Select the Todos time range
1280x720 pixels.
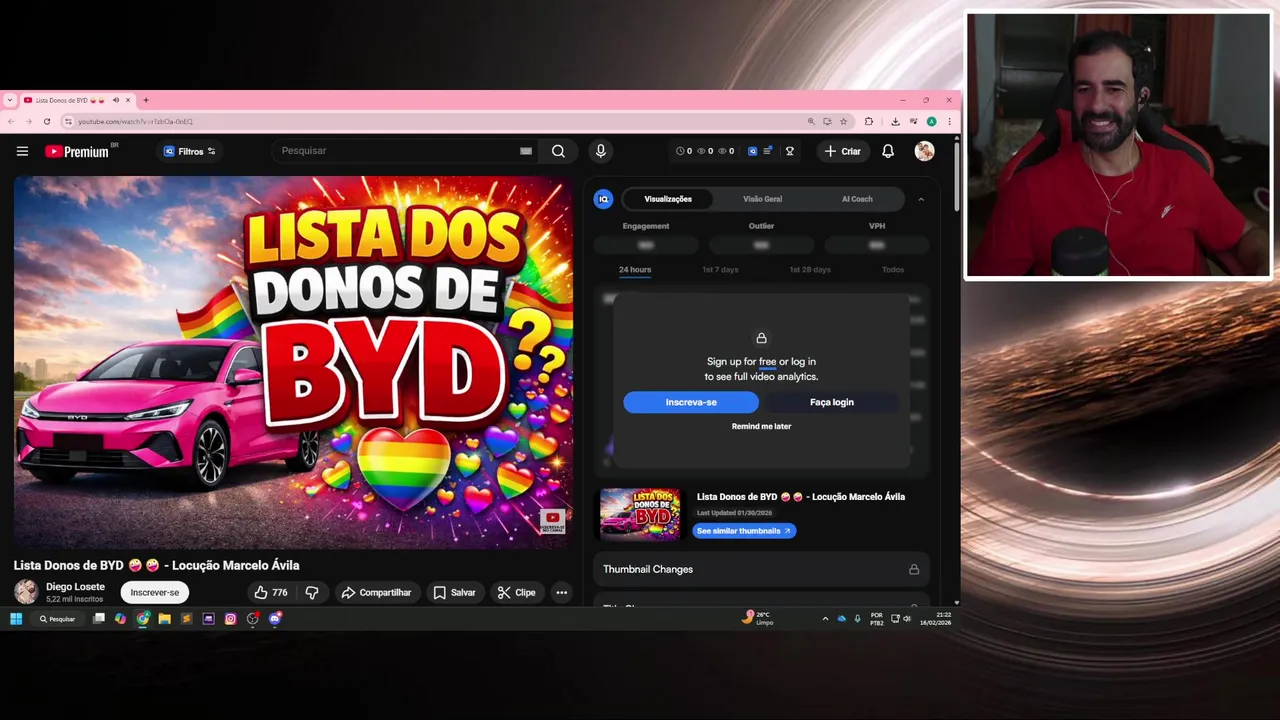(893, 270)
